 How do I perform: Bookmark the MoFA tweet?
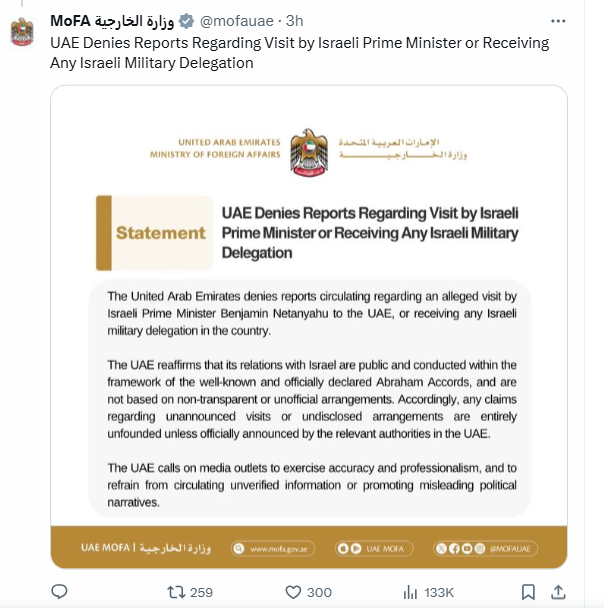coord(528,592)
